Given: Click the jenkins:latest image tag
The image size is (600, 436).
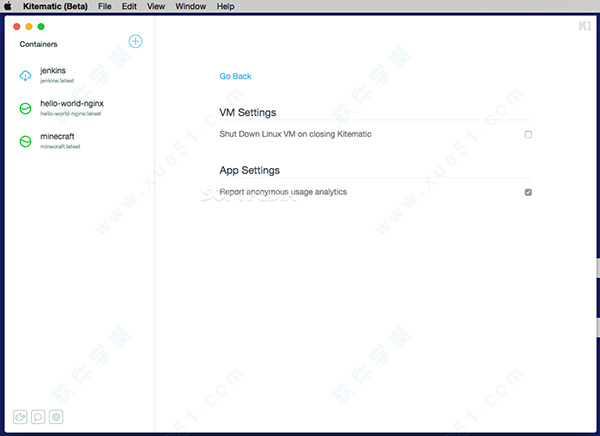Looking at the screenshot, I should 57,81.
